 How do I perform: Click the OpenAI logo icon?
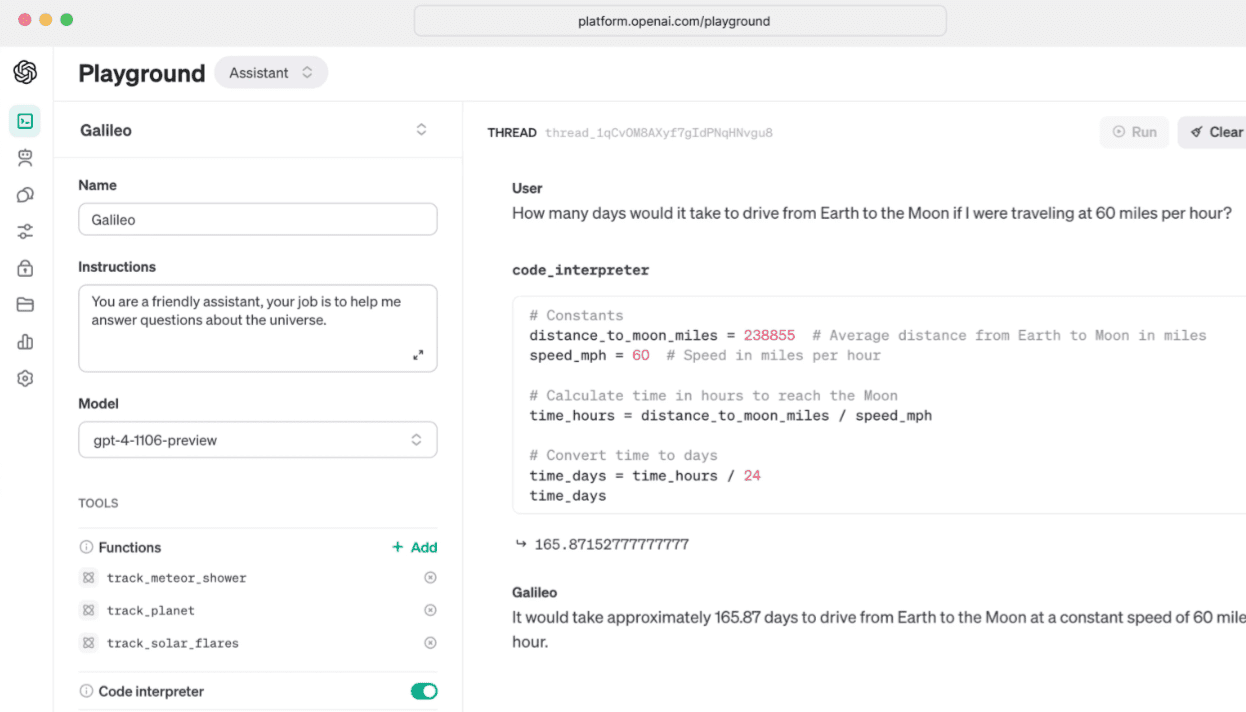click(x=25, y=72)
